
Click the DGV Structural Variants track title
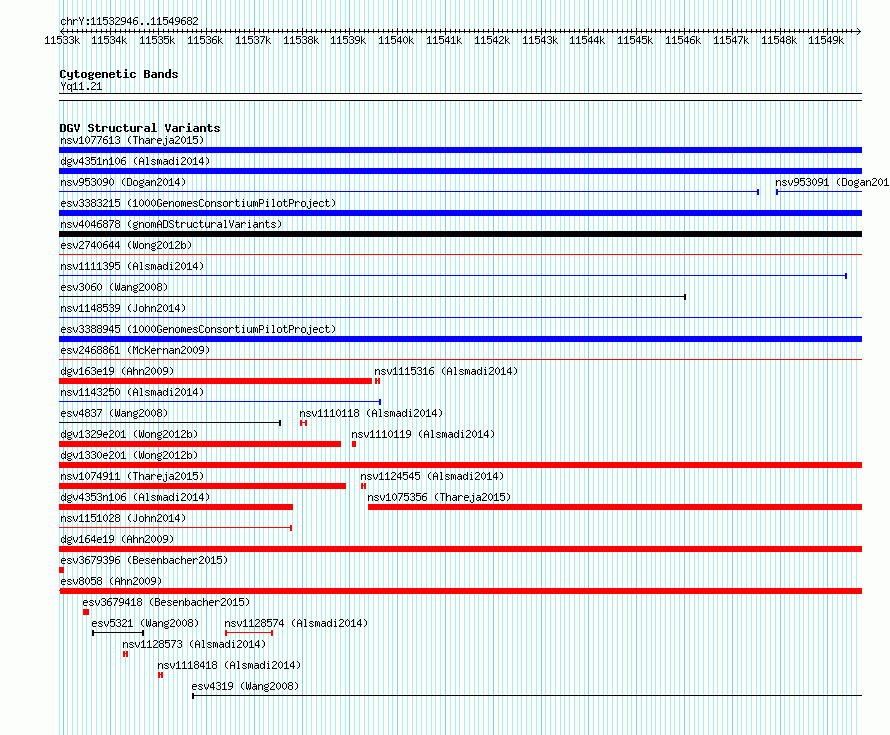coord(140,128)
